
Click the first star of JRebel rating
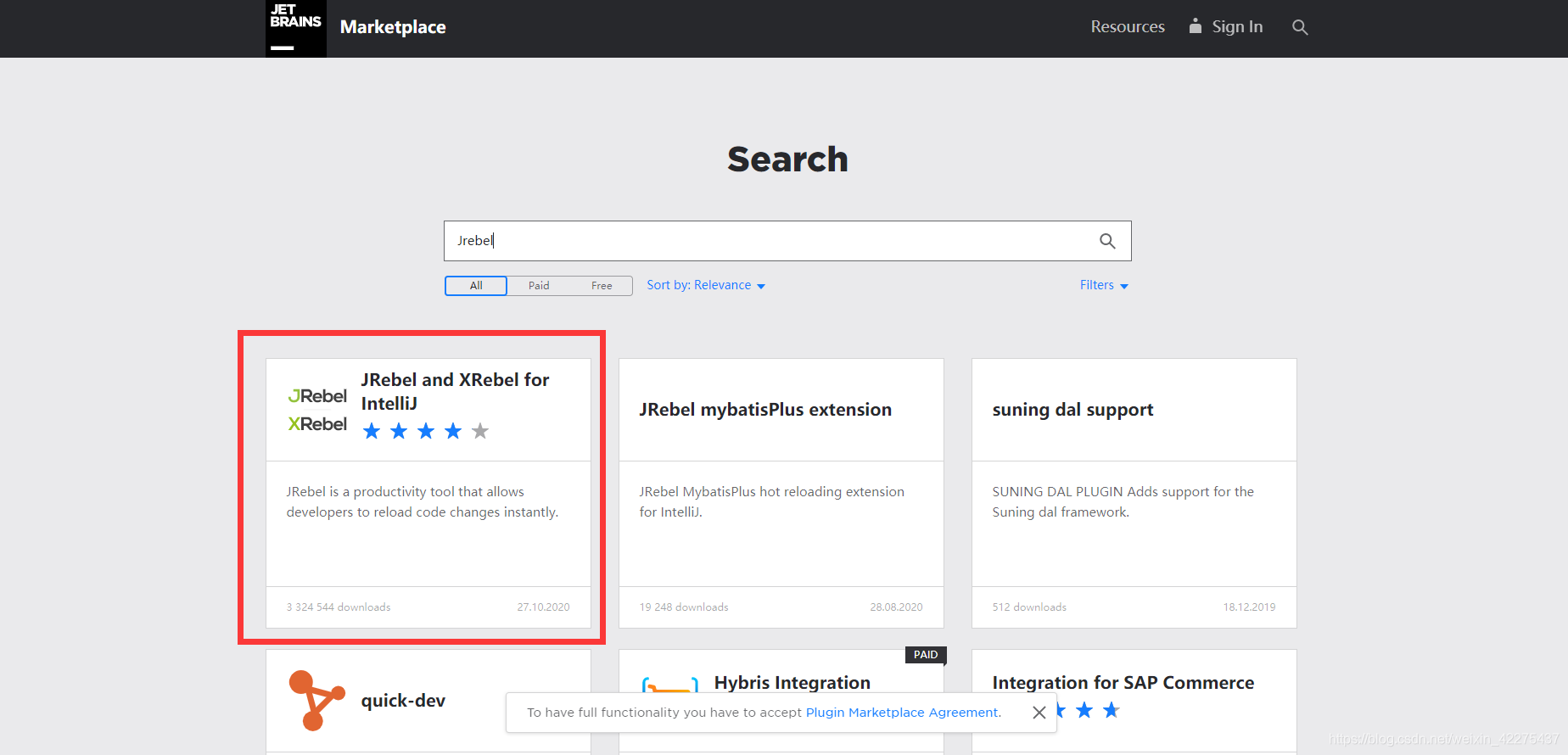point(372,431)
